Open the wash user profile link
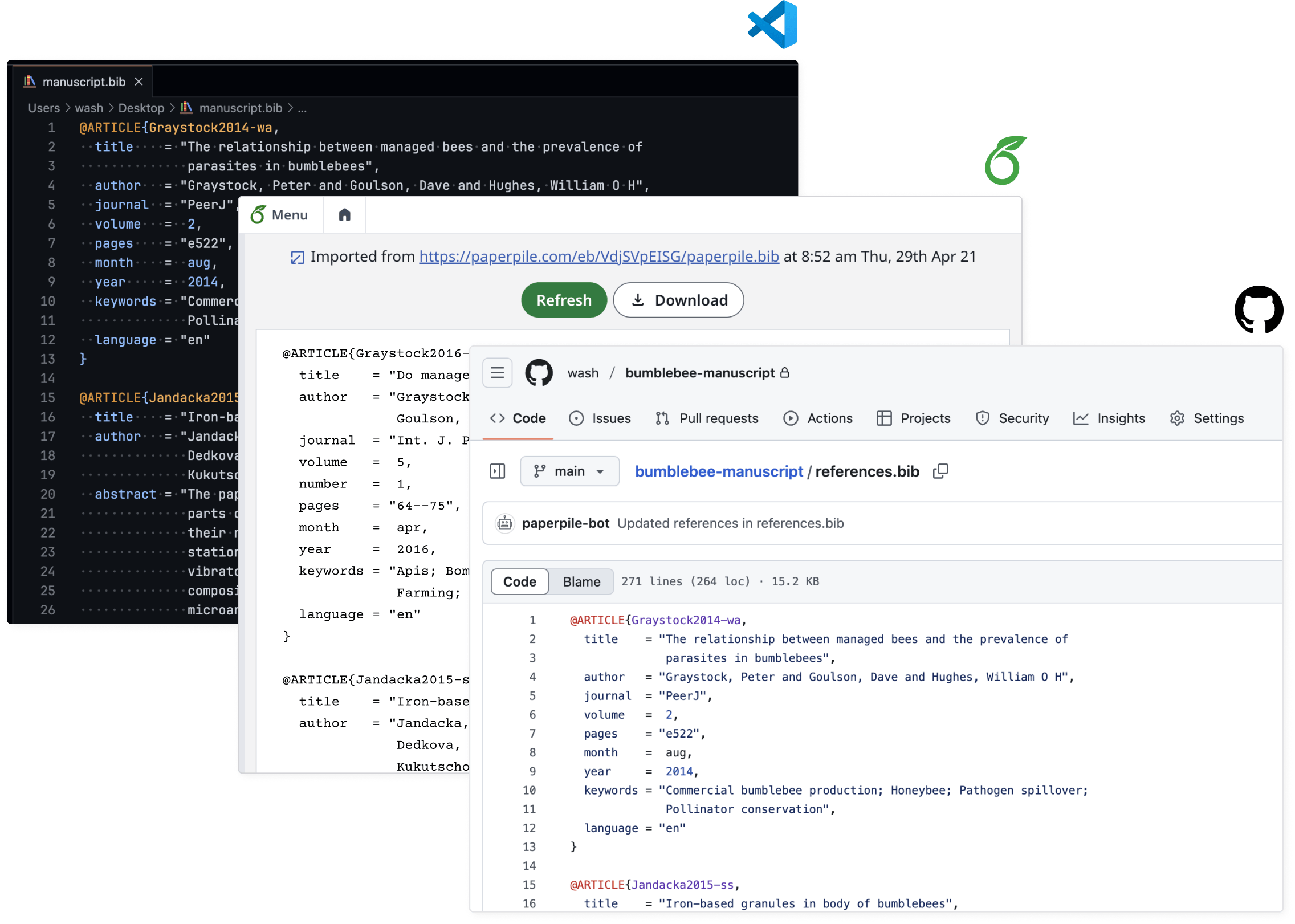The width and height of the screenshot is (1295, 924). [x=583, y=373]
